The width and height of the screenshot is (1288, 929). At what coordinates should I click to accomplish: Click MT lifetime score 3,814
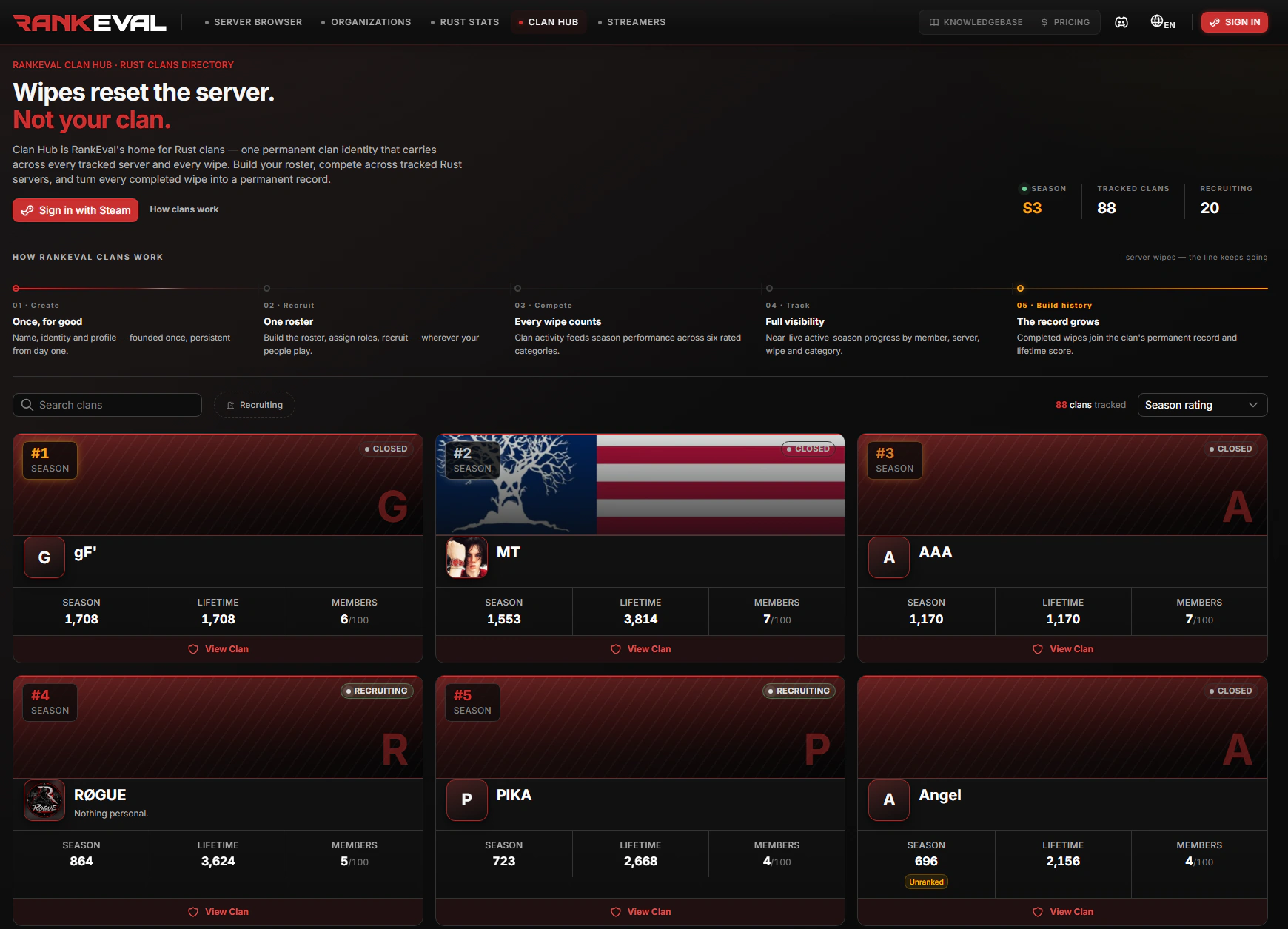coord(640,619)
